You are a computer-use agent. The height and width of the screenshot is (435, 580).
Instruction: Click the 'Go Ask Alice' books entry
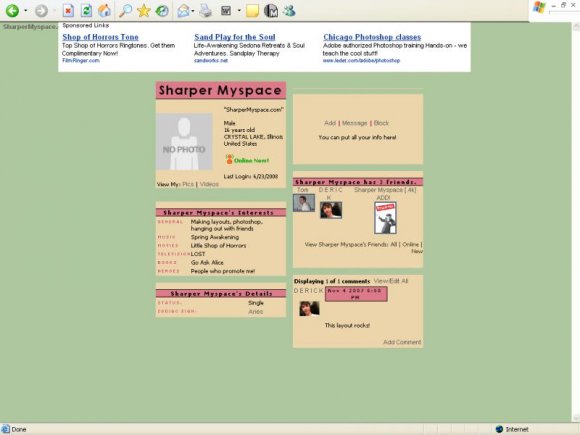pyautogui.click(x=207, y=263)
